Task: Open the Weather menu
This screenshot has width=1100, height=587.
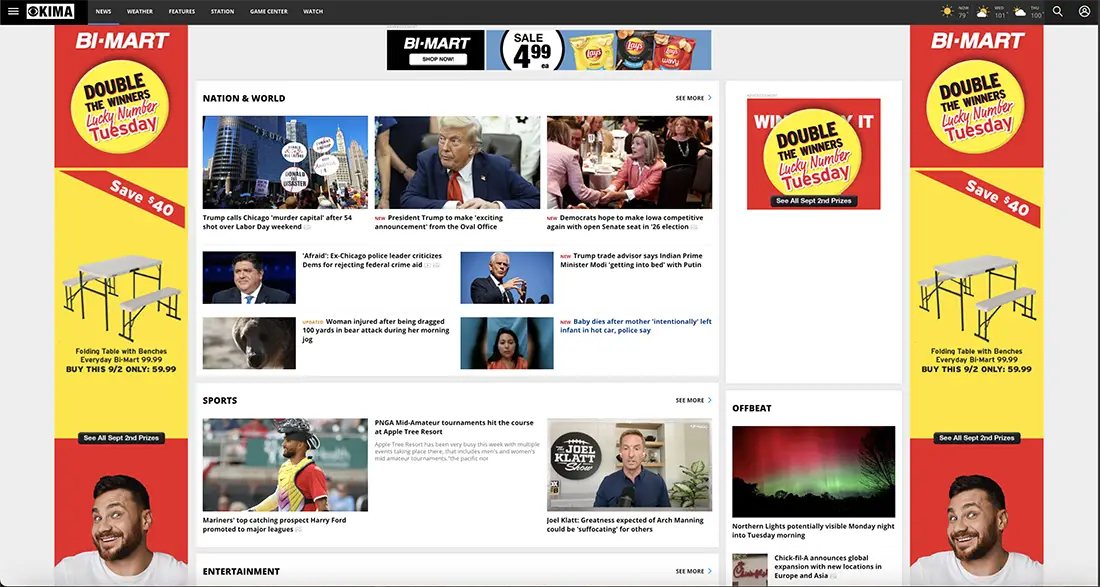Action: click(x=140, y=12)
